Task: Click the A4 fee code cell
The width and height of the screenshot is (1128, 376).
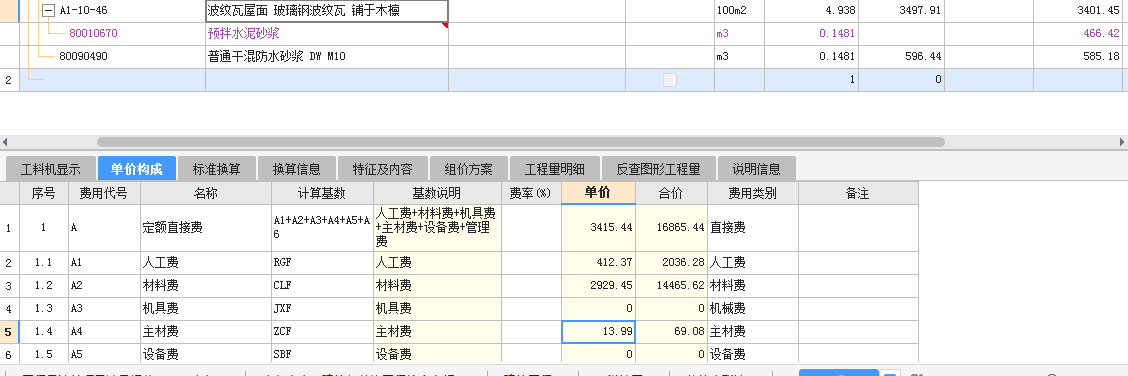Action: point(104,332)
